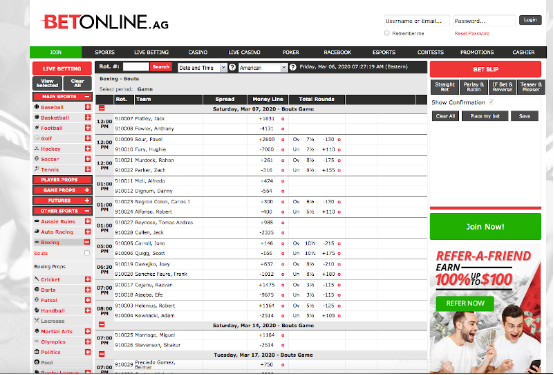This screenshot has height=375, width=554.
Task: Open the Date and Time sort dropdown
Action: click(x=202, y=68)
